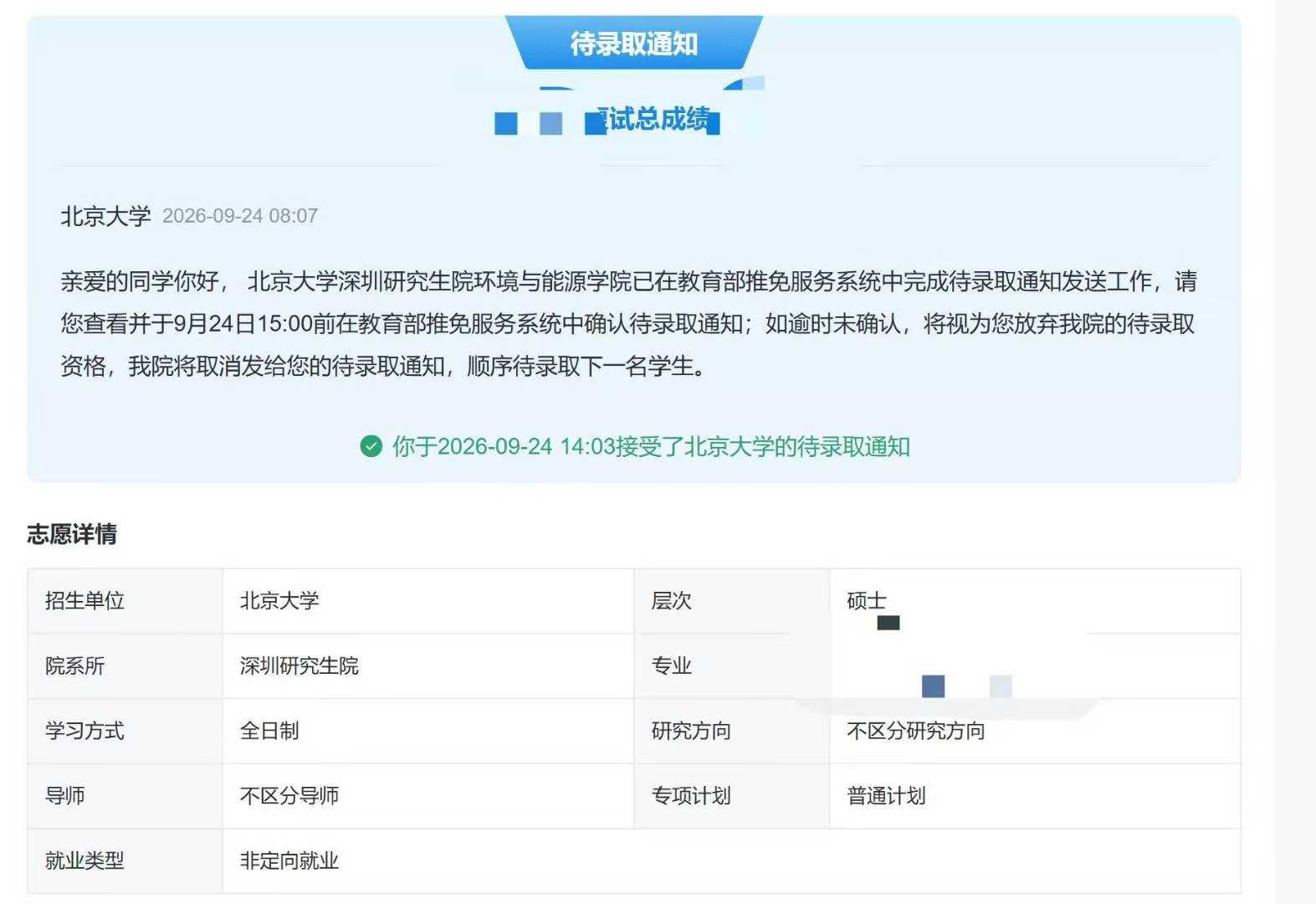Click the 硕士 value cell
The image size is (1316, 904).
point(1035,601)
